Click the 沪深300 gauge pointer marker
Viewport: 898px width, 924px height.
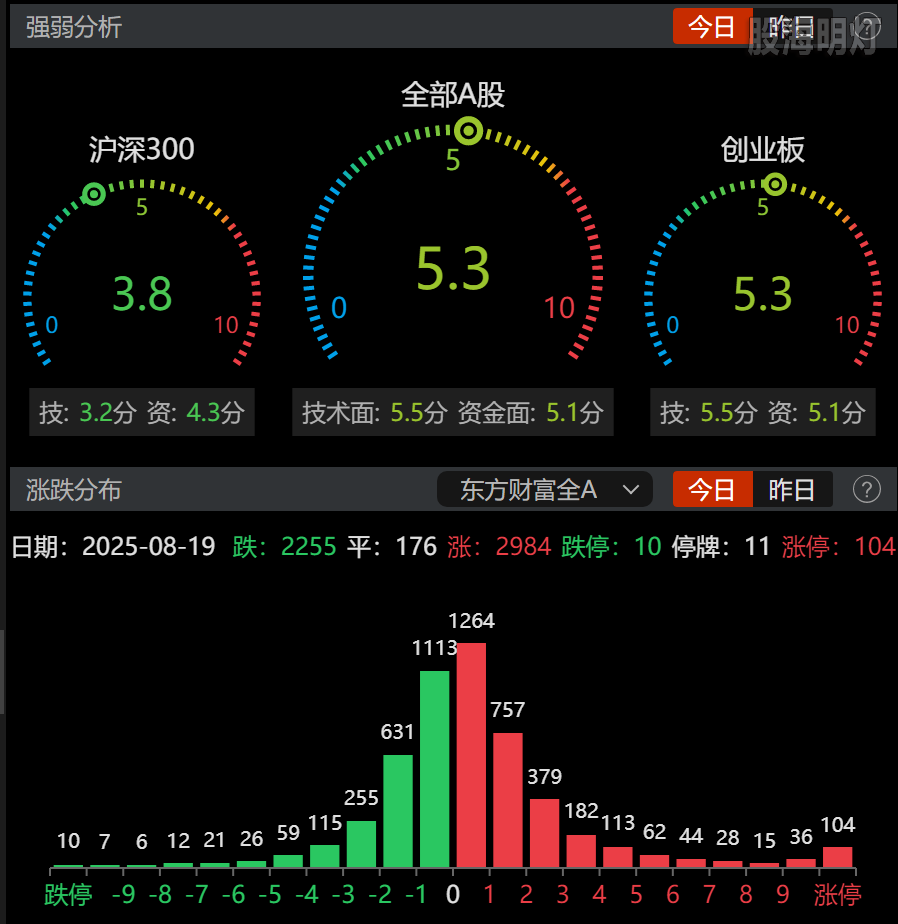(94, 193)
